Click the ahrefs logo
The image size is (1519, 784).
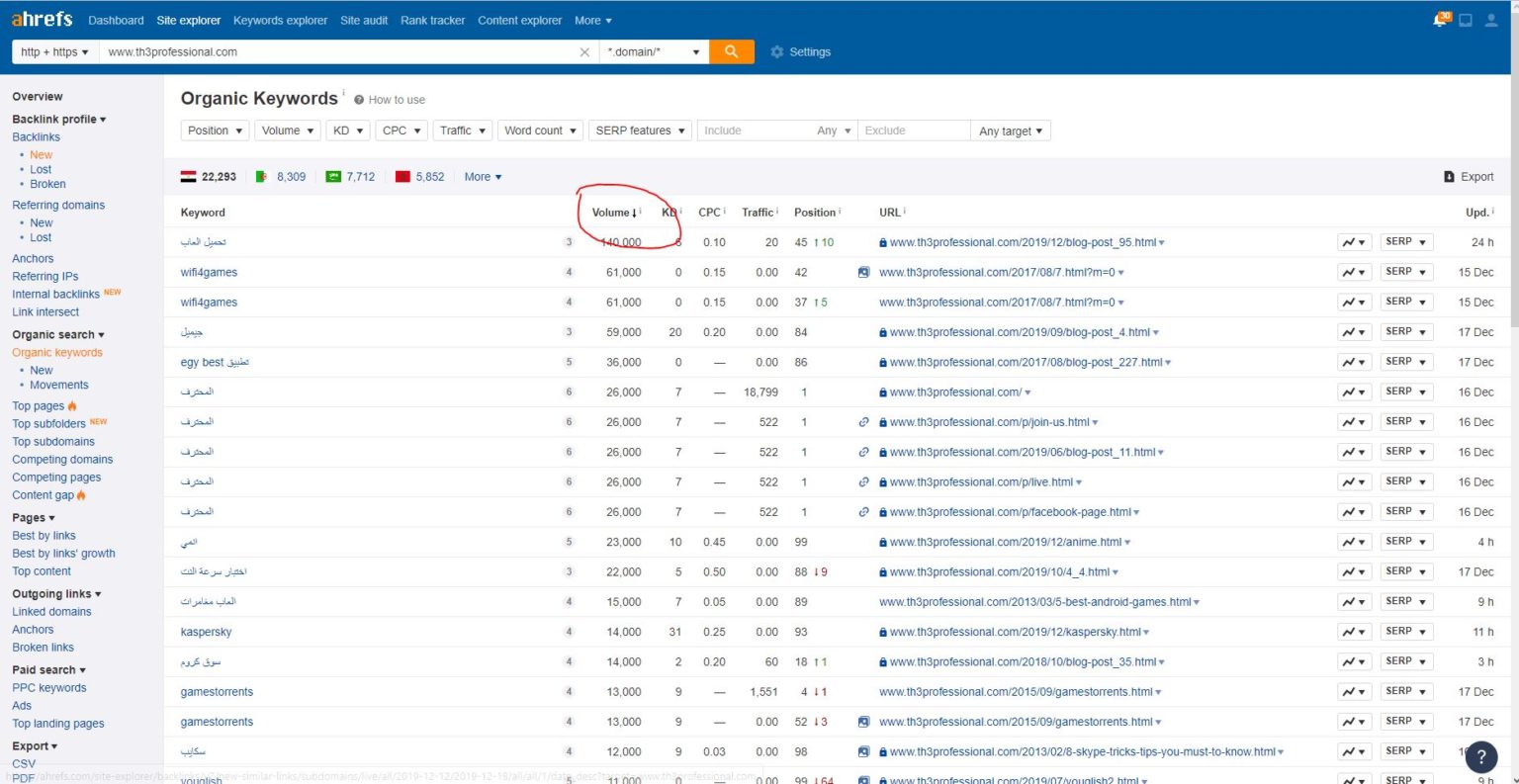(42, 19)
